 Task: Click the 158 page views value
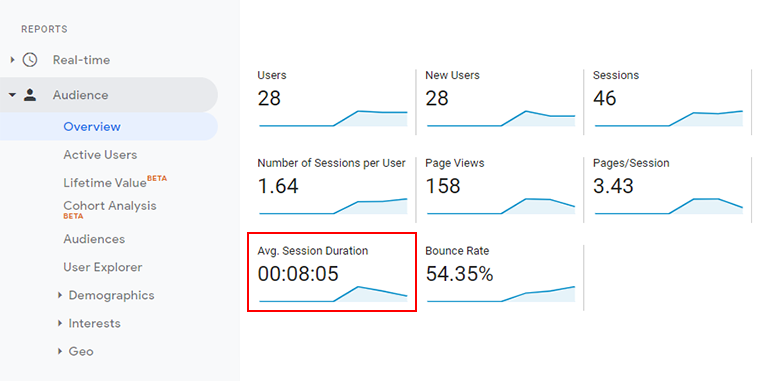[443, 186]
